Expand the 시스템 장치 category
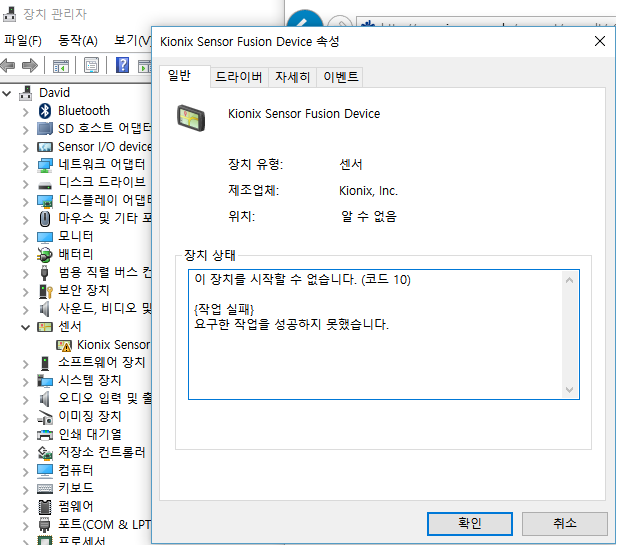 26,382
